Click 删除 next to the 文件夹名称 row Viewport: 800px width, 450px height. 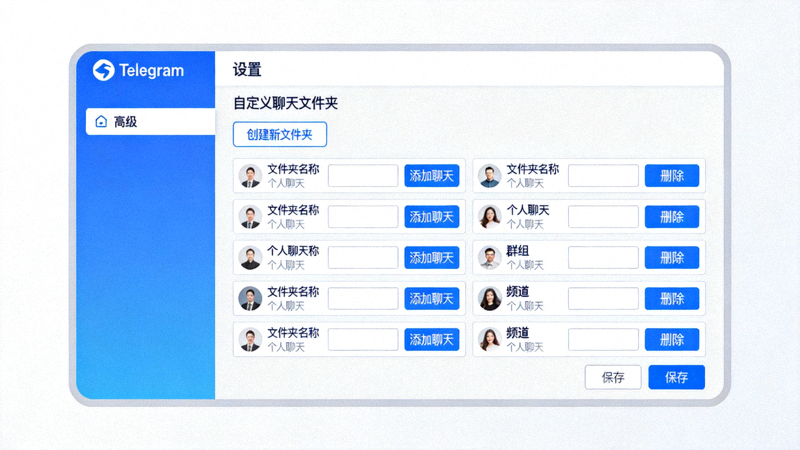(x=671, y=176)
